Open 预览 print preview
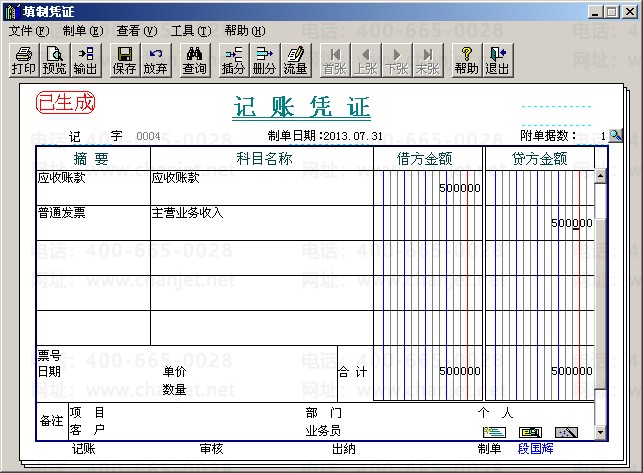Viewport: 643px width, 473px height. pos(54,60)
